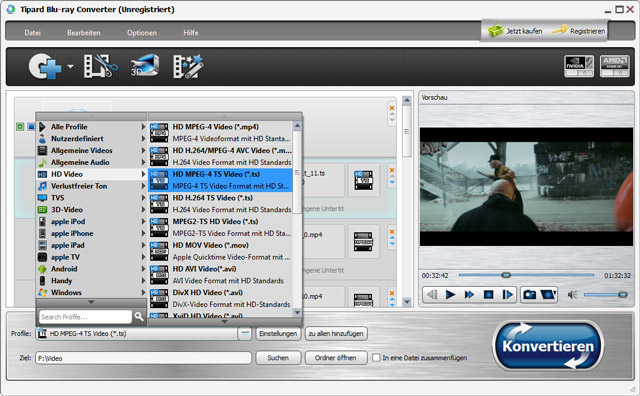Viewport: 640px width, 396px height.
Task: Enable In eine Datei zusammenfügen checkbox
Action: pyautogui.click(x=376, y=358)
